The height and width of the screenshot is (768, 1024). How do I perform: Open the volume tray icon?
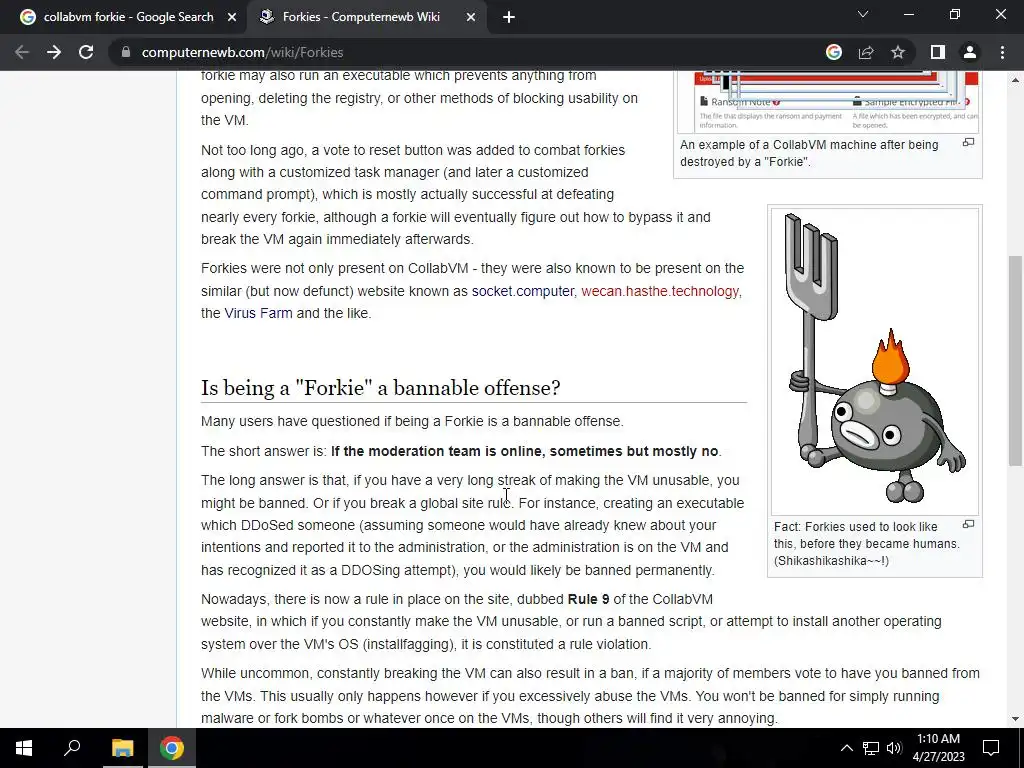point(894,748)
